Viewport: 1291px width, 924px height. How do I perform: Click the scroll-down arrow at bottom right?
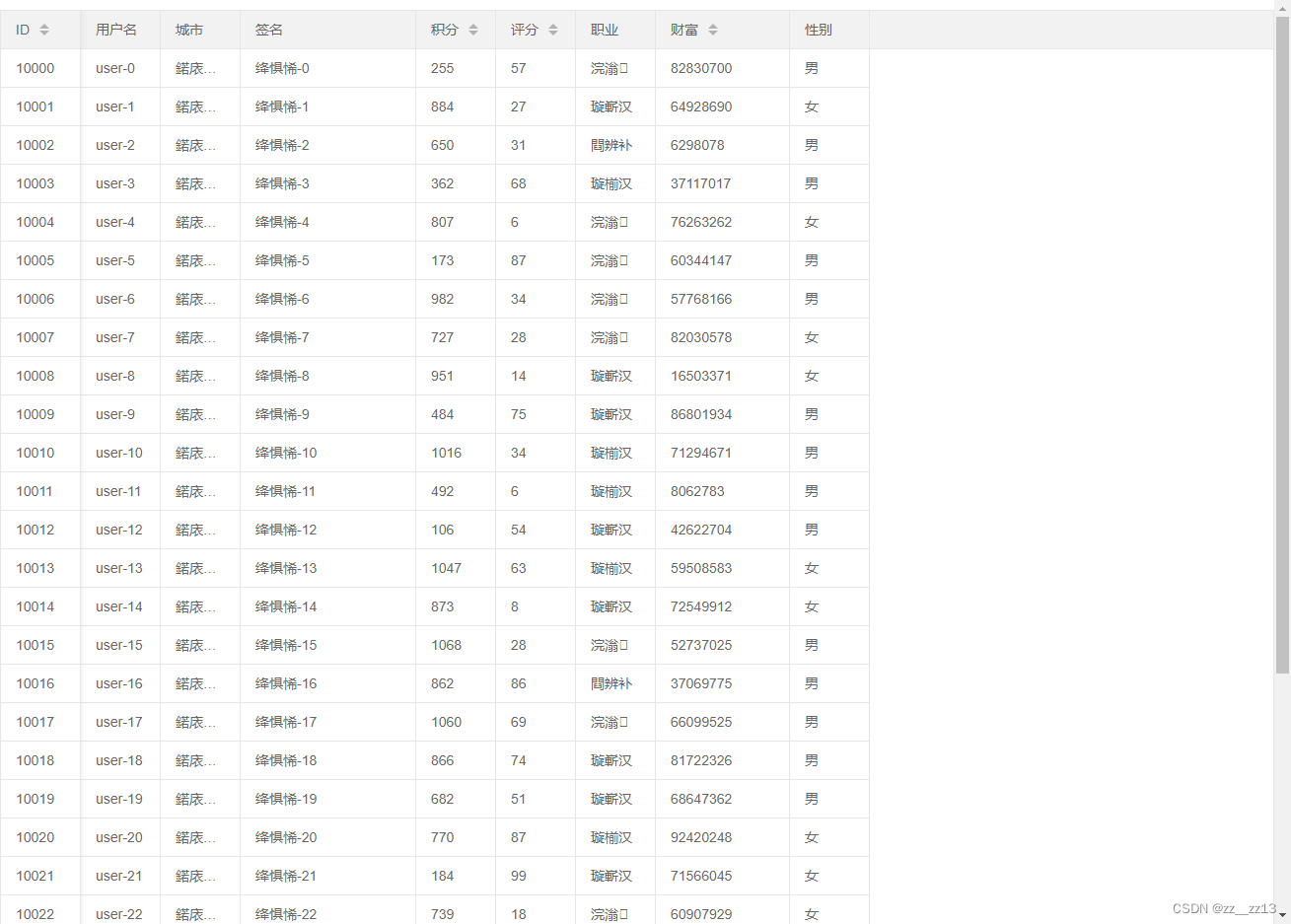pyautogui.click(x=1282, y=917)
